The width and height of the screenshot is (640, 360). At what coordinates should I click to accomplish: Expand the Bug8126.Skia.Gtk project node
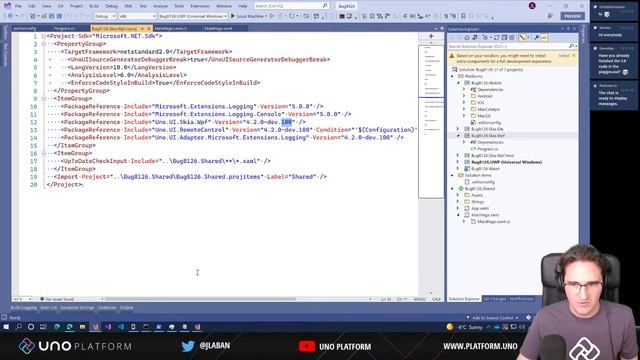(458, 129)
